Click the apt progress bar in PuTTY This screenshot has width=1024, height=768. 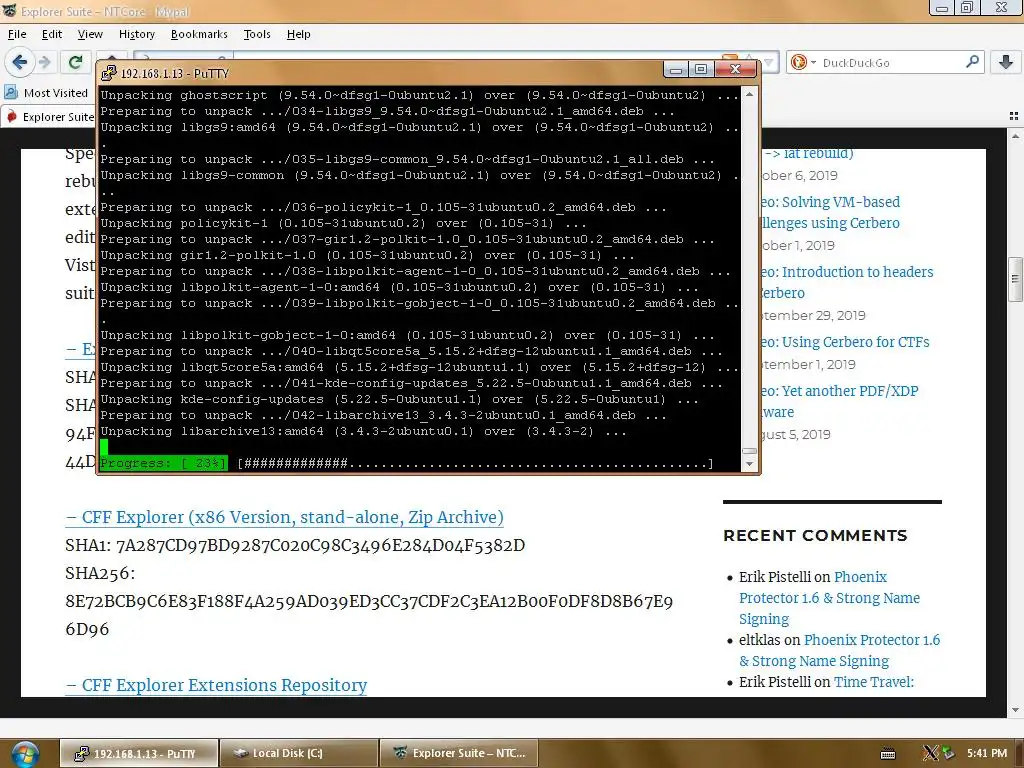coord(475,463)
